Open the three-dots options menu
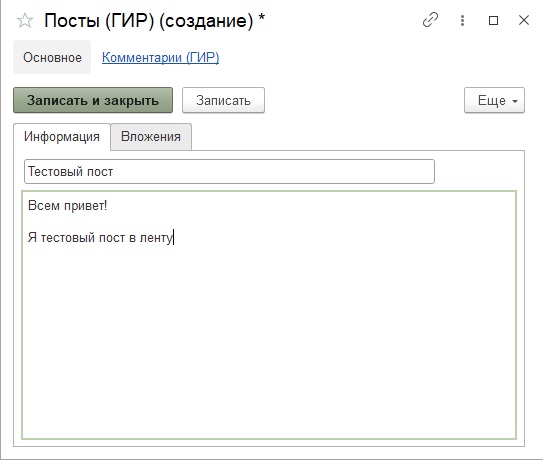The width and height of the screenshot is (543, 460). pos(462,20)
